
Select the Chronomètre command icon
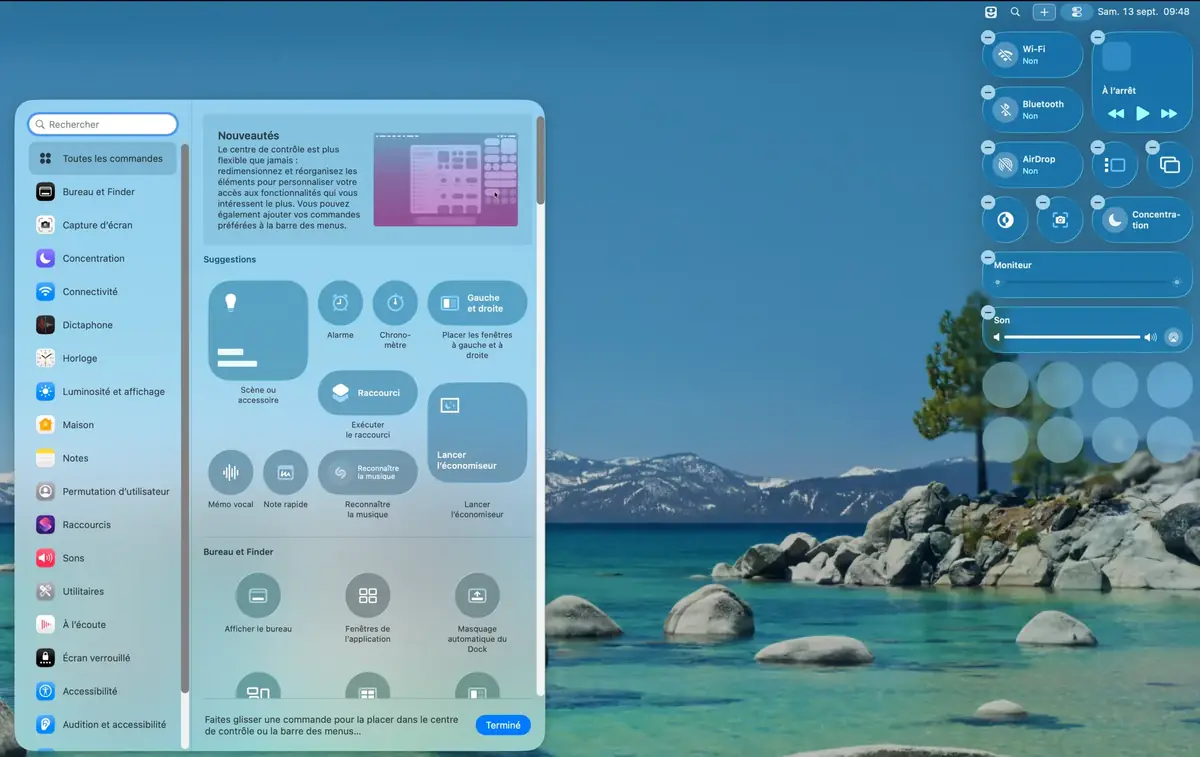pos(395,302)
